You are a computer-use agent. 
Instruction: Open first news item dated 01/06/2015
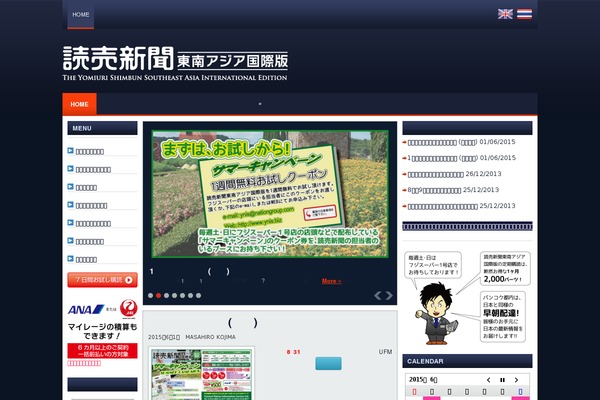459,142
